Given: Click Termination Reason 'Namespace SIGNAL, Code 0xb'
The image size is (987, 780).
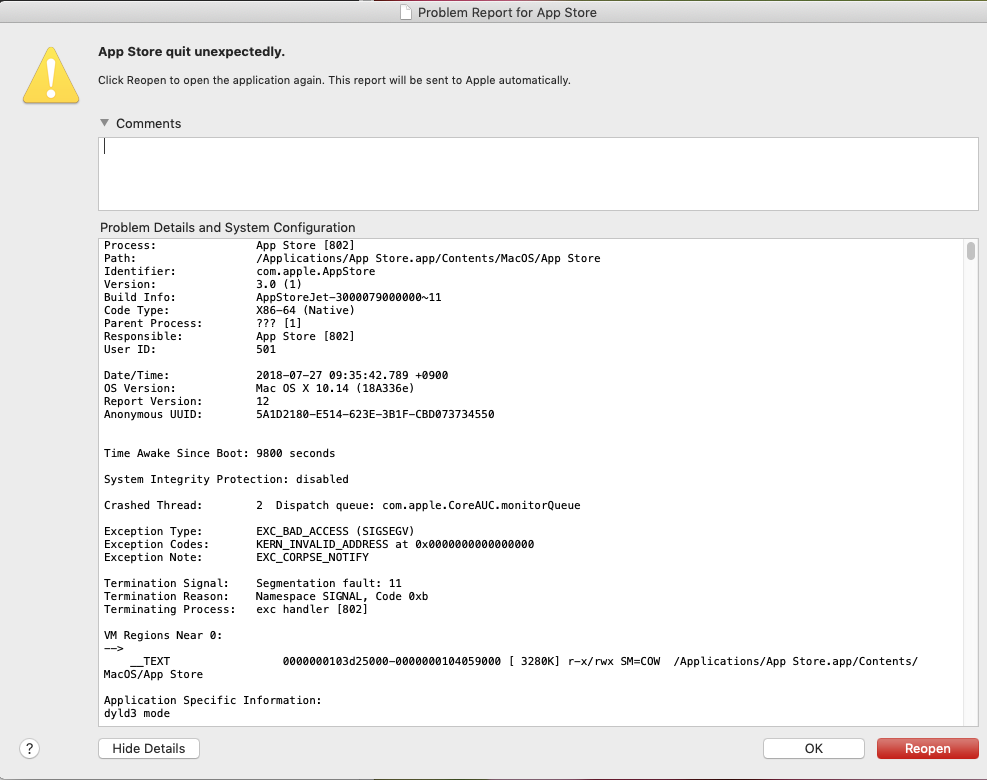Looking at the screenshot, I should (342, 596).
